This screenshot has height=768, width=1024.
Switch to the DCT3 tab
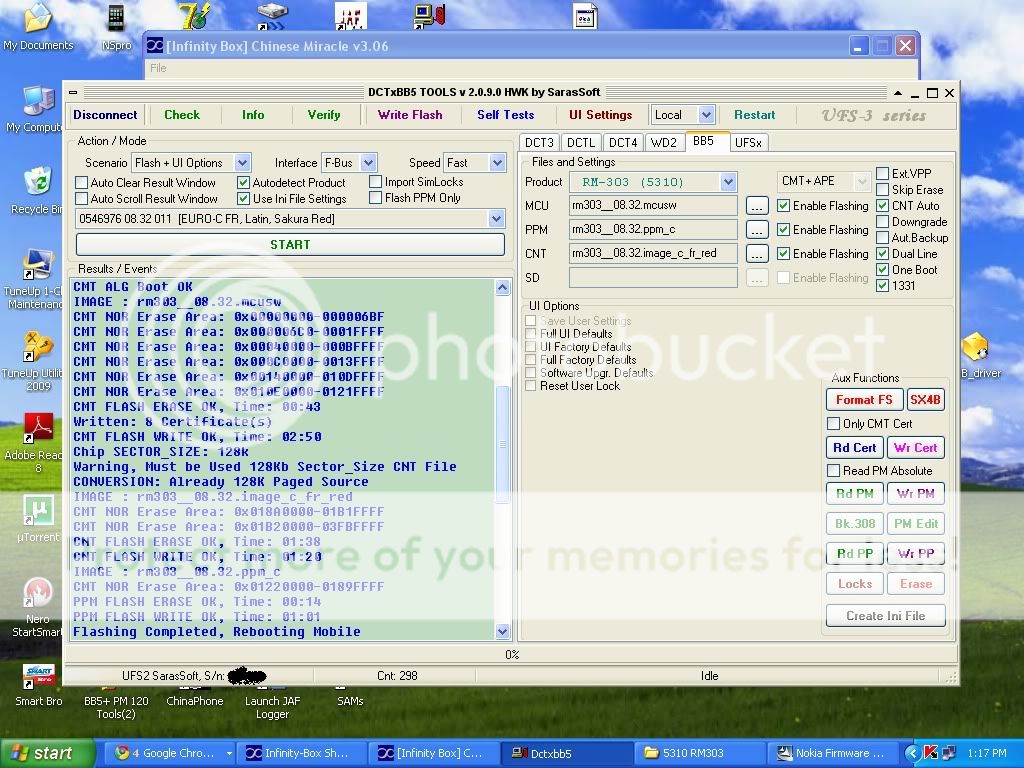(539, 142)
